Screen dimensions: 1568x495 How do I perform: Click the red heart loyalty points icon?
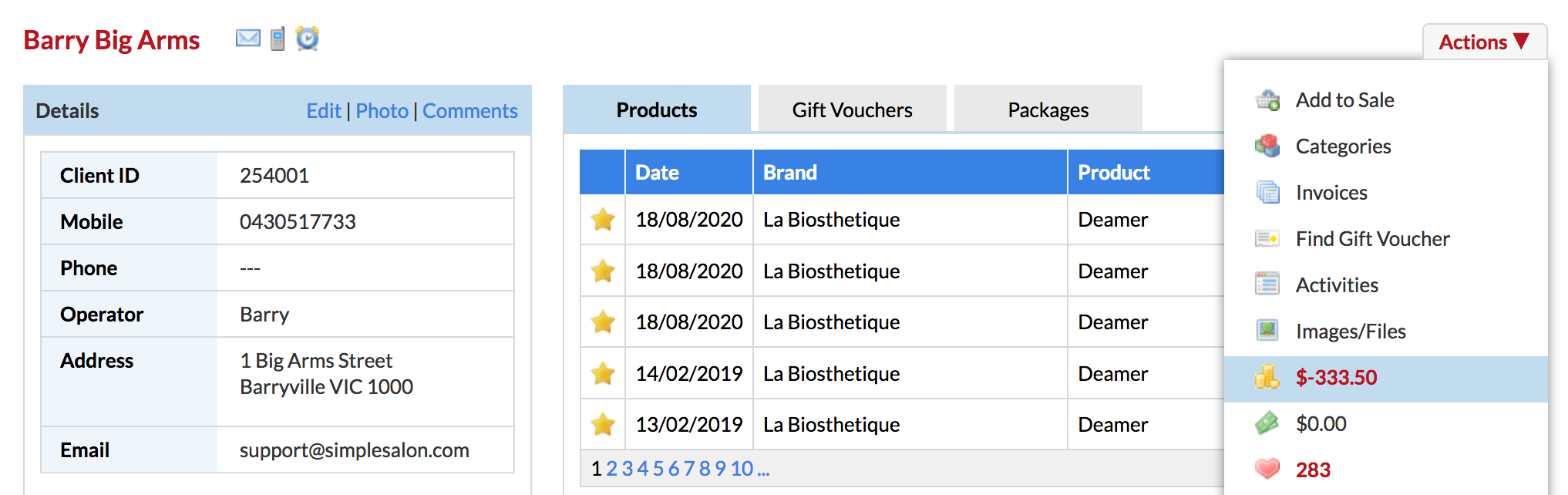(1267, 469)
